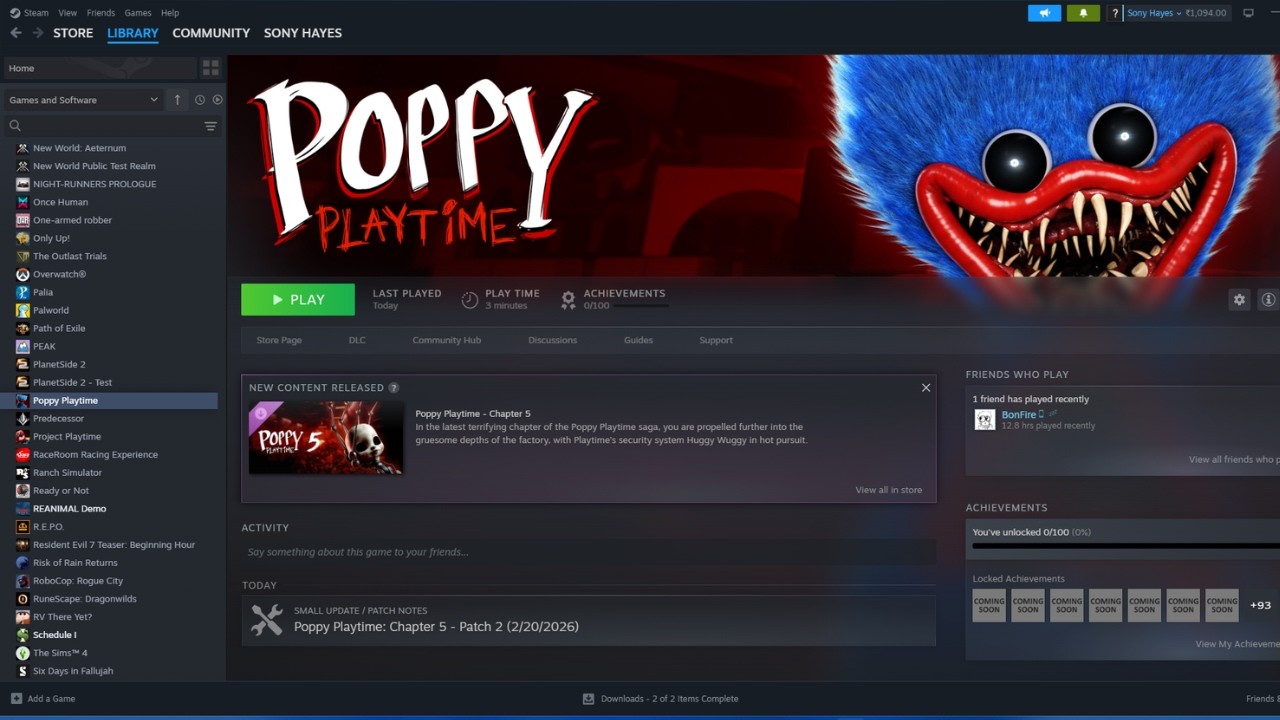1280x720 pixels.
Task: Click the achievements progress bar
Action: click(x=1126, y=546)
